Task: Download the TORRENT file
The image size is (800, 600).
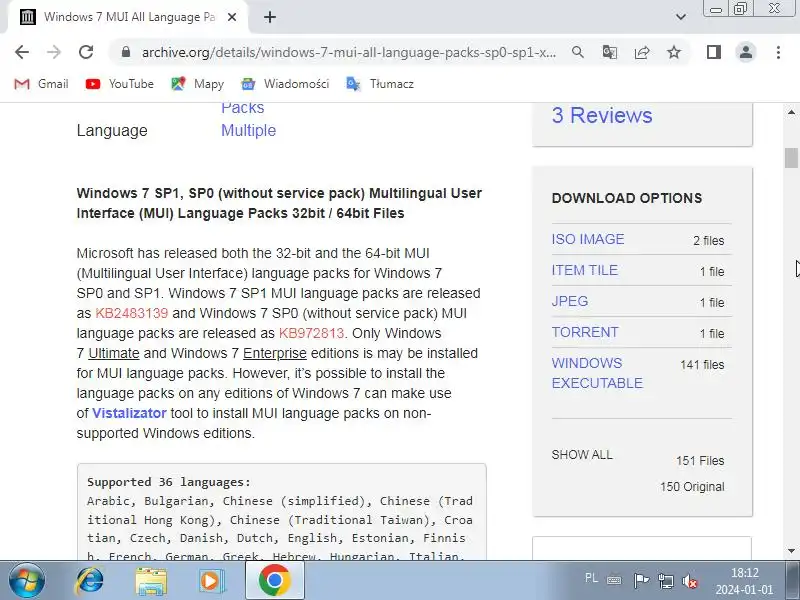Action: (x=585, y=333)
